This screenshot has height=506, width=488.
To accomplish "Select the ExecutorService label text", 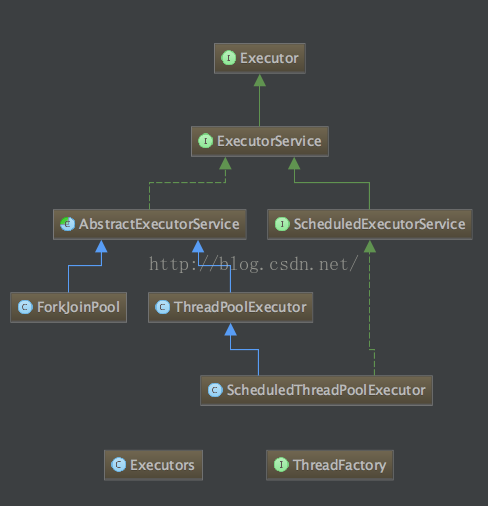I will [x=269, y=141].
